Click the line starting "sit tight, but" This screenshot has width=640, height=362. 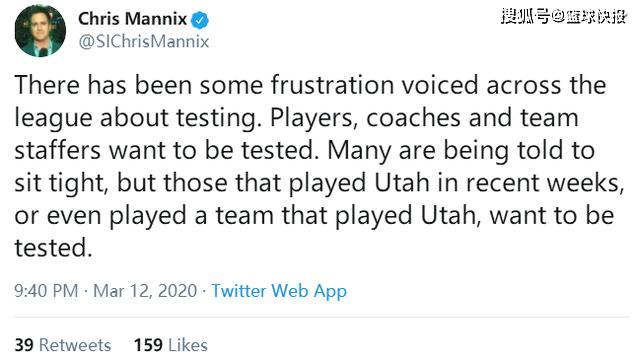[x=320, y=183]
